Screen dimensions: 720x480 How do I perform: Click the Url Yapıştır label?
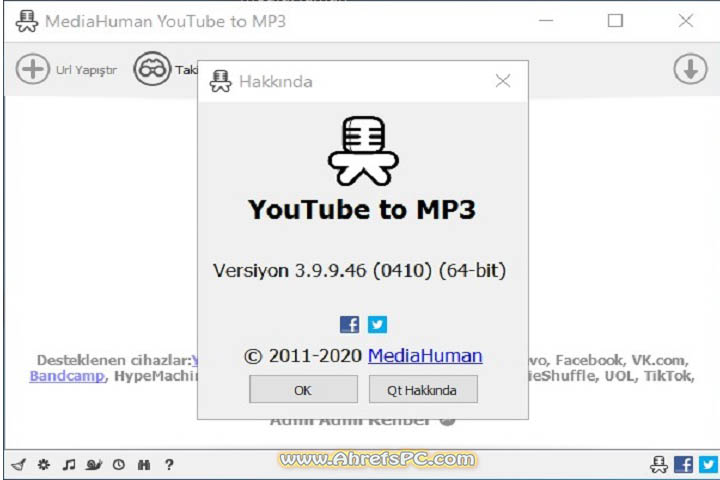(x=86, y=70)
